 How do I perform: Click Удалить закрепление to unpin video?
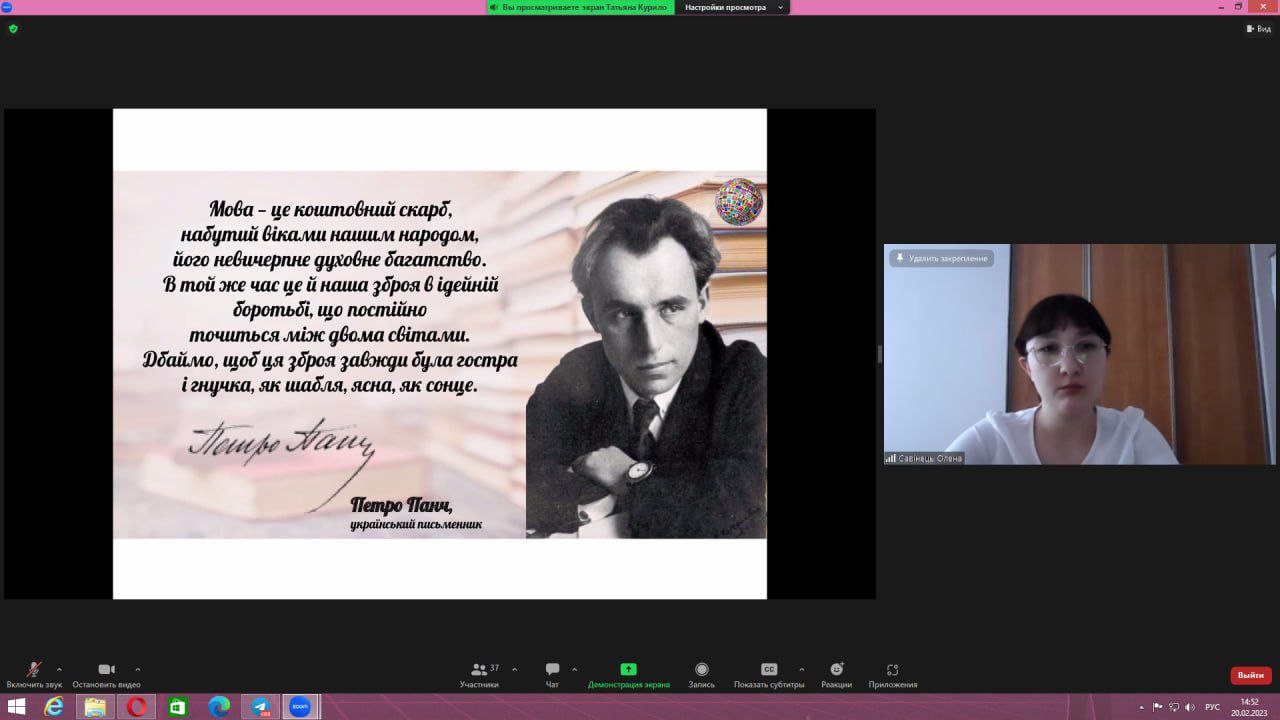pos(941,258)
